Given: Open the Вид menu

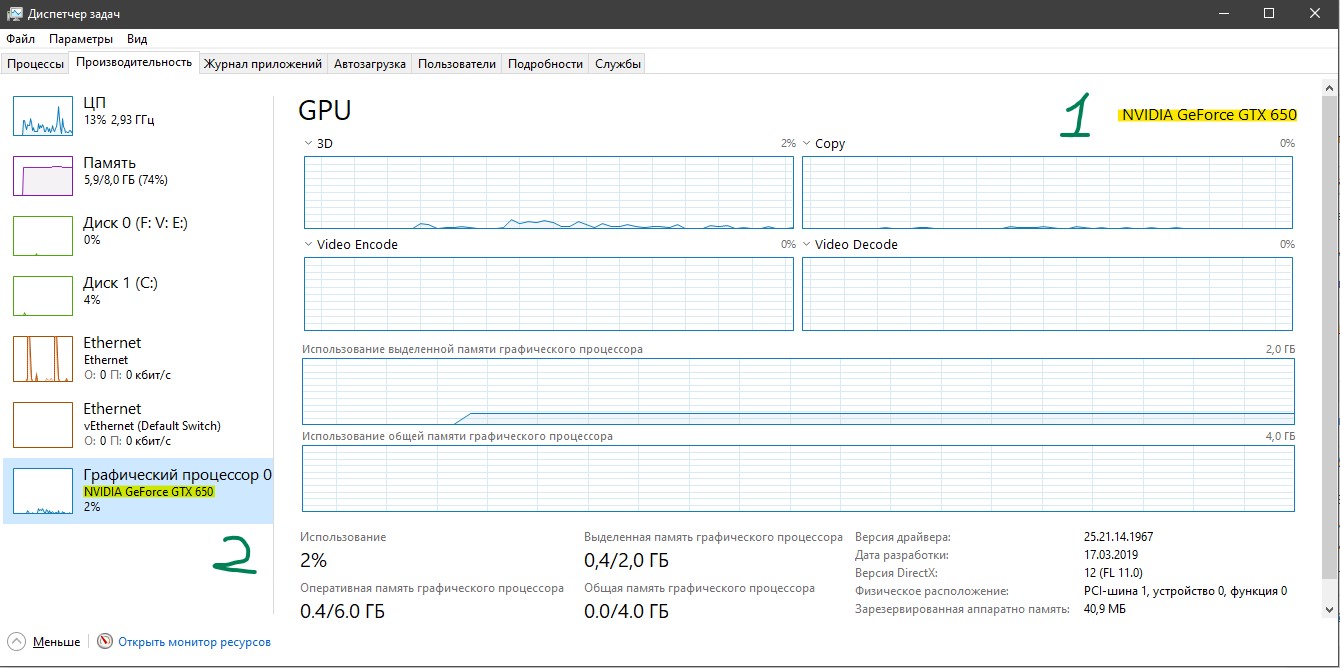Looking at the screenshot, I should (137, 39).
